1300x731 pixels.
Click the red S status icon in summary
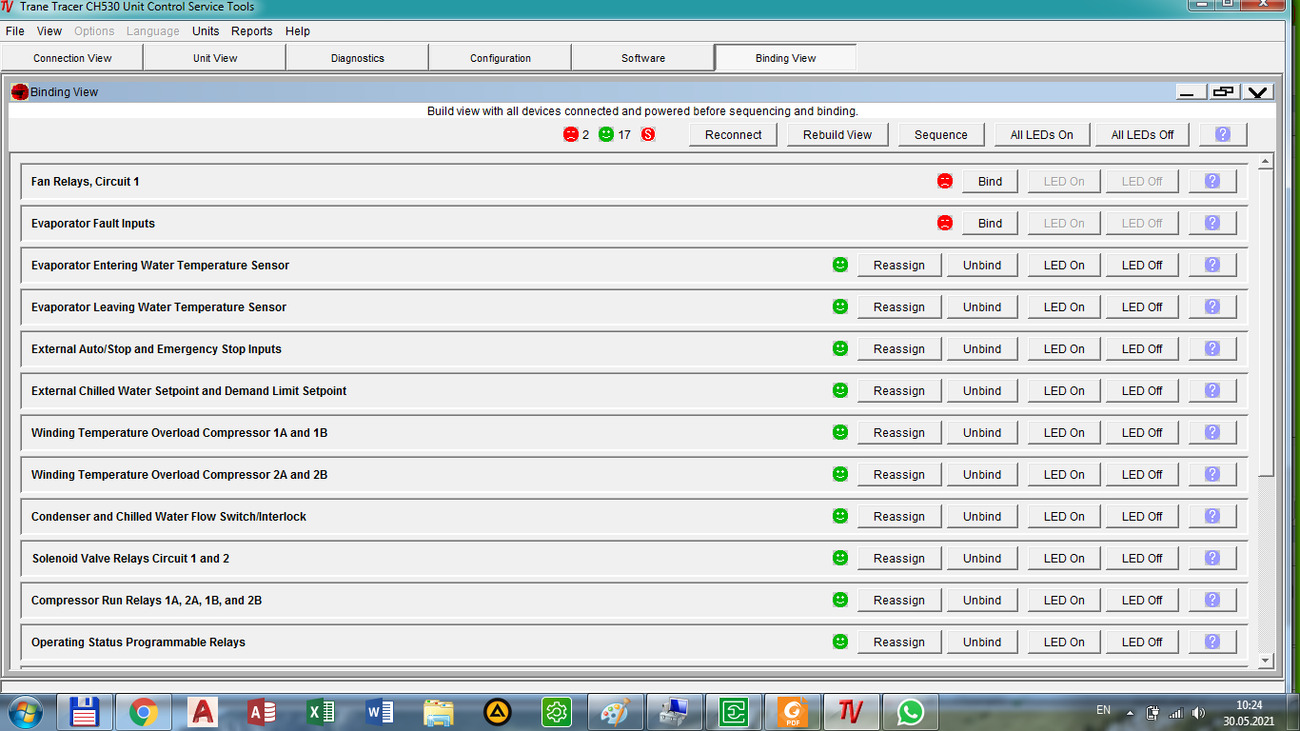point(648,134)
